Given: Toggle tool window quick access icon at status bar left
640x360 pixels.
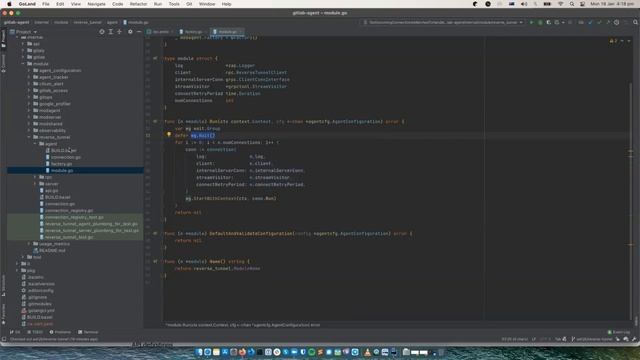Looking at the screenshot, I should (x=4, y=339).
